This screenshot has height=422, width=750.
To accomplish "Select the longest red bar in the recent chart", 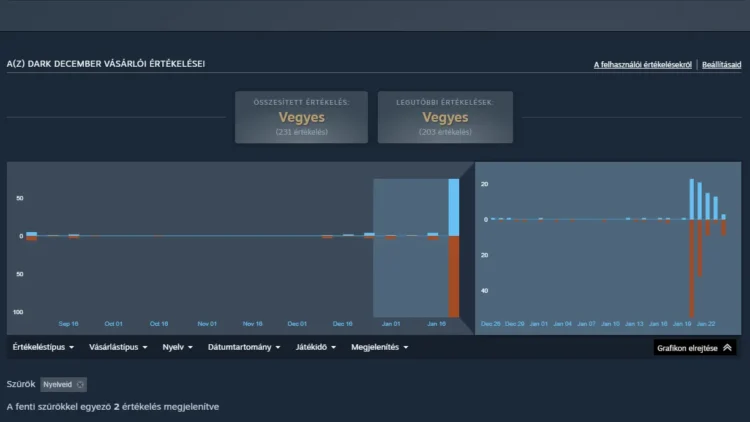I will pos(692,267).
